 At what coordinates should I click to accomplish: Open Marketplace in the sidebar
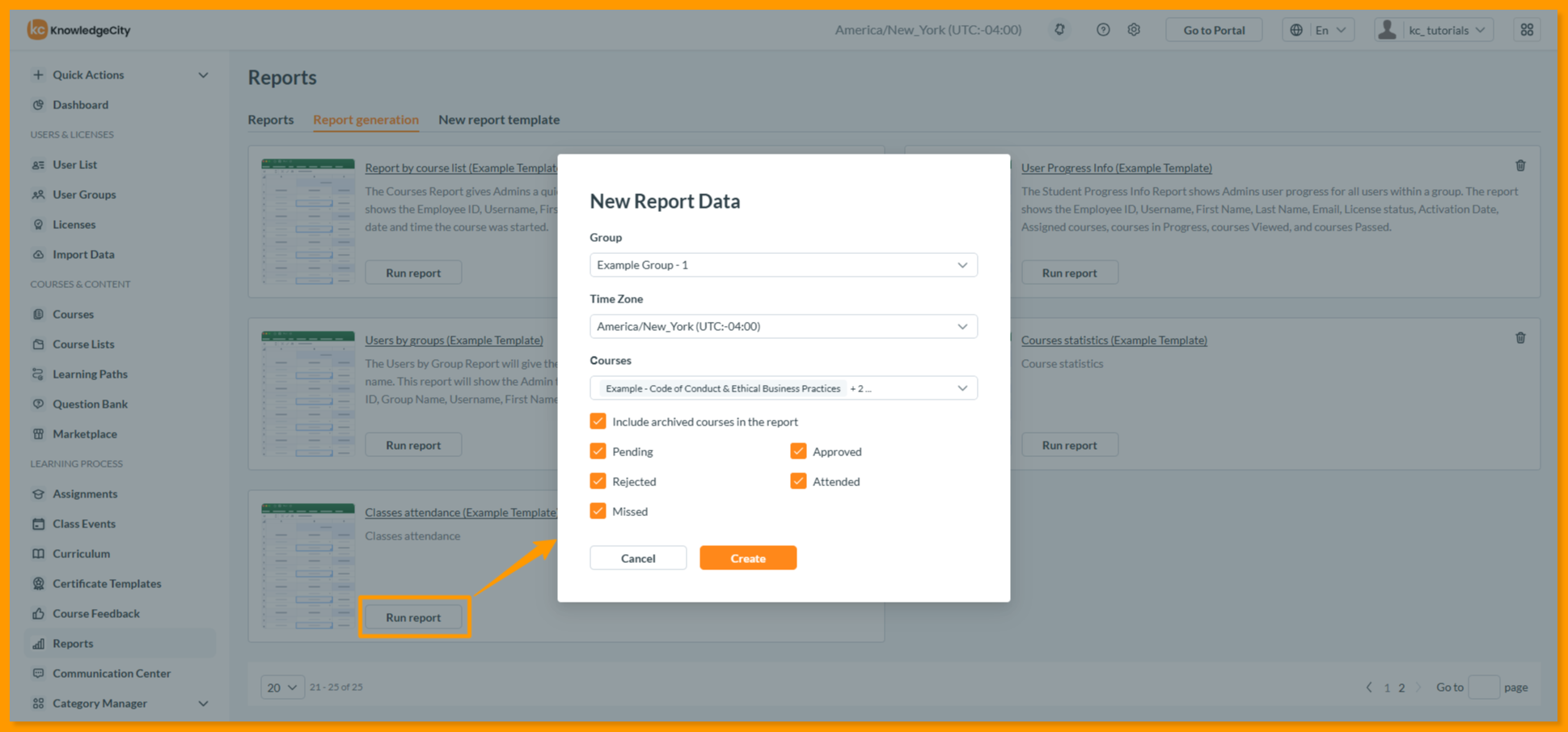pyautogui.click(x=84, y=434)
